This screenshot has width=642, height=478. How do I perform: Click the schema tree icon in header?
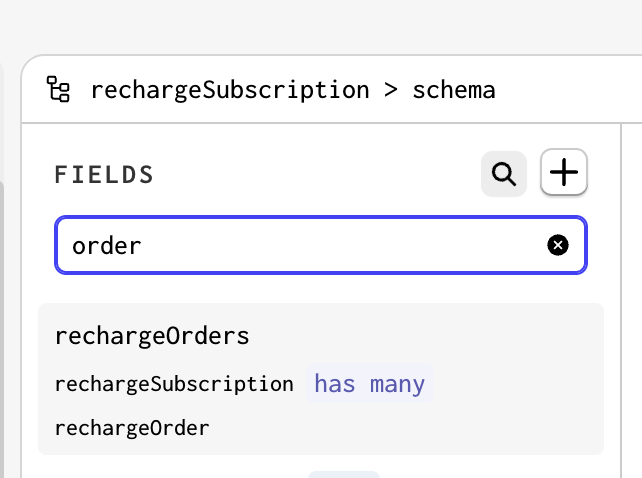(58, 89)
